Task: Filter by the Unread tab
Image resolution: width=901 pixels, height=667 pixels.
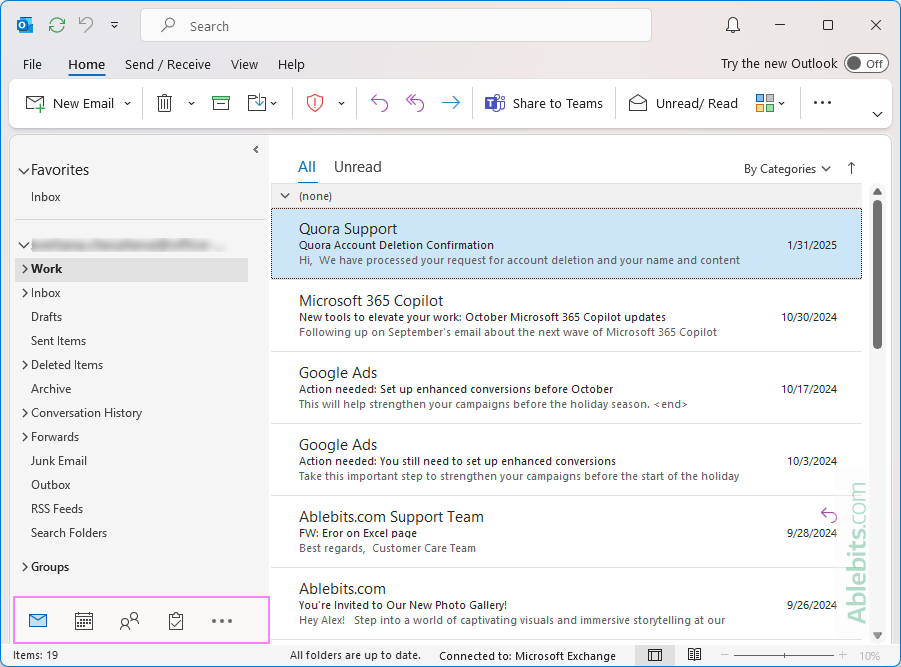Action: coord(357,167)
